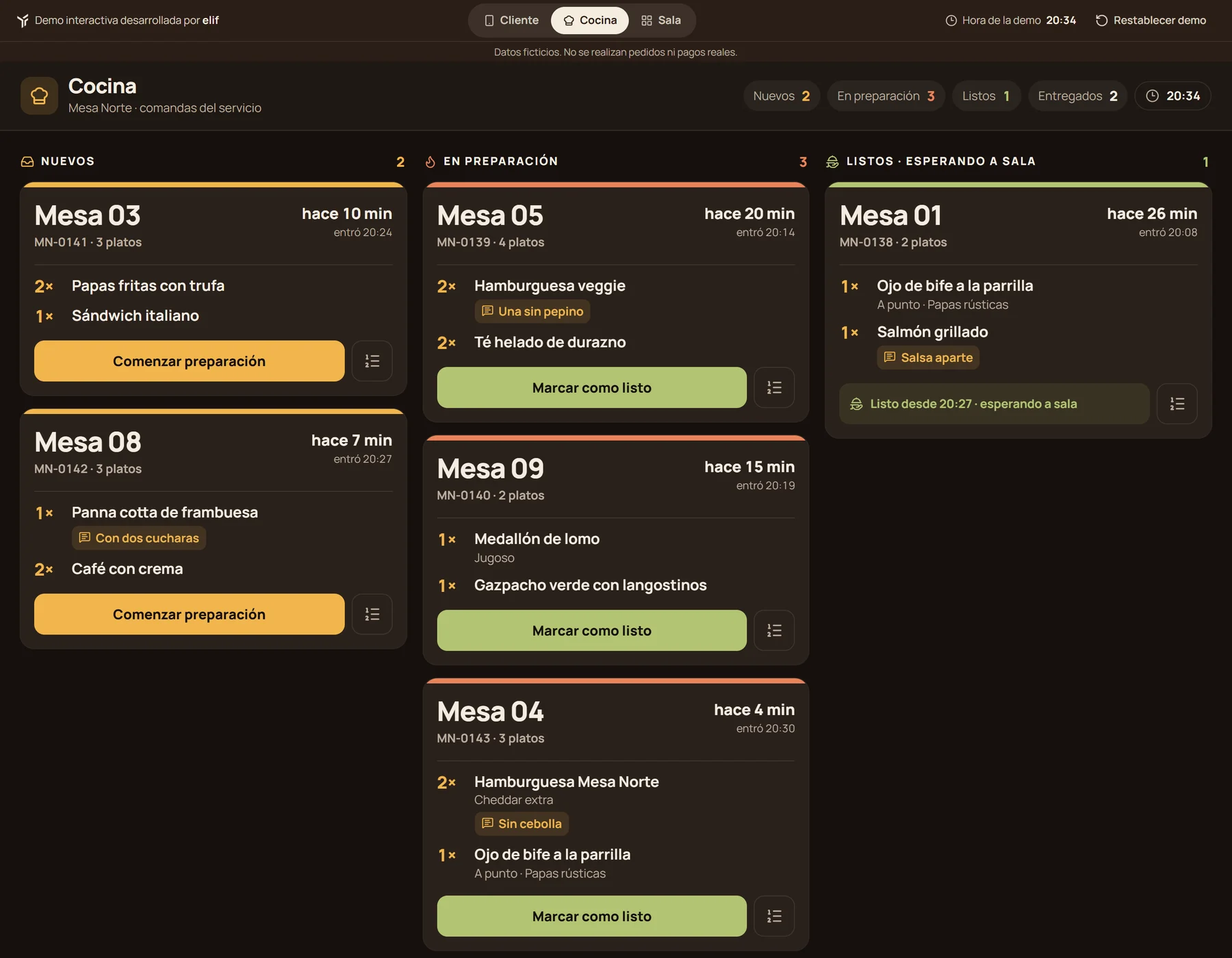Click the note icon in Una sin pepino tag
This screenshot has width=1232, height=958.
point(487,311)
